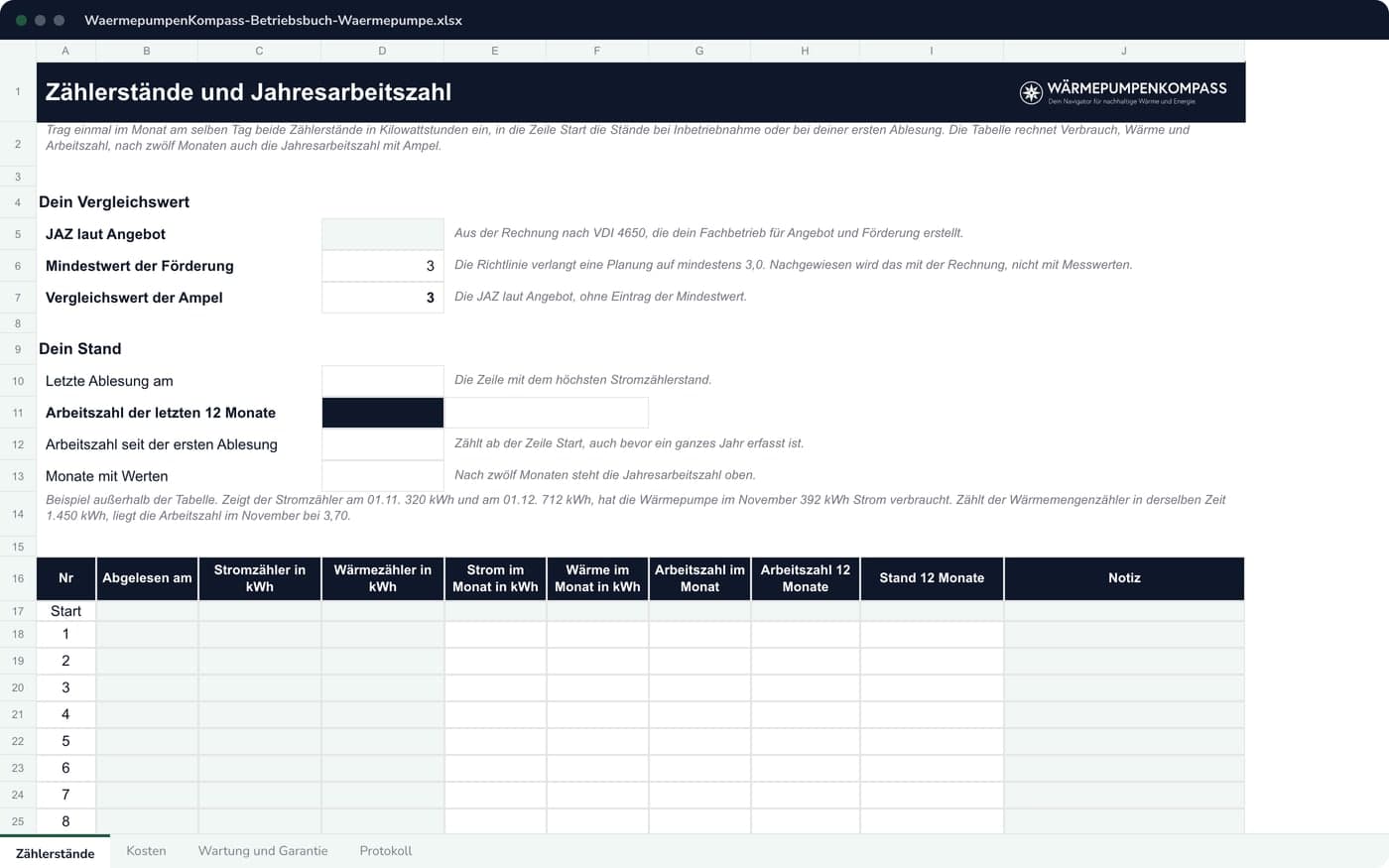Click the Zählerstände und Jahresarbeitszahl title
1389x868 pixels.
click(248, 92)
